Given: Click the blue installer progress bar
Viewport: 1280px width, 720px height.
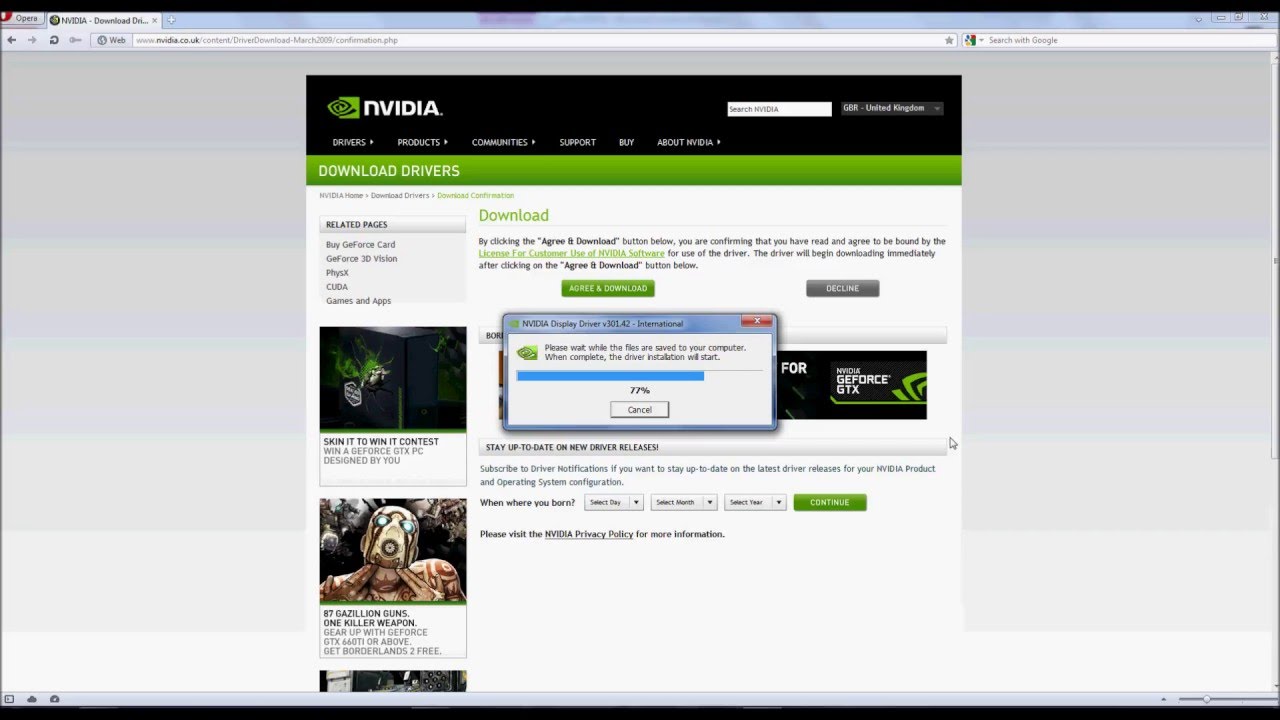Looking at the screenshot, I should coord(610,376).
